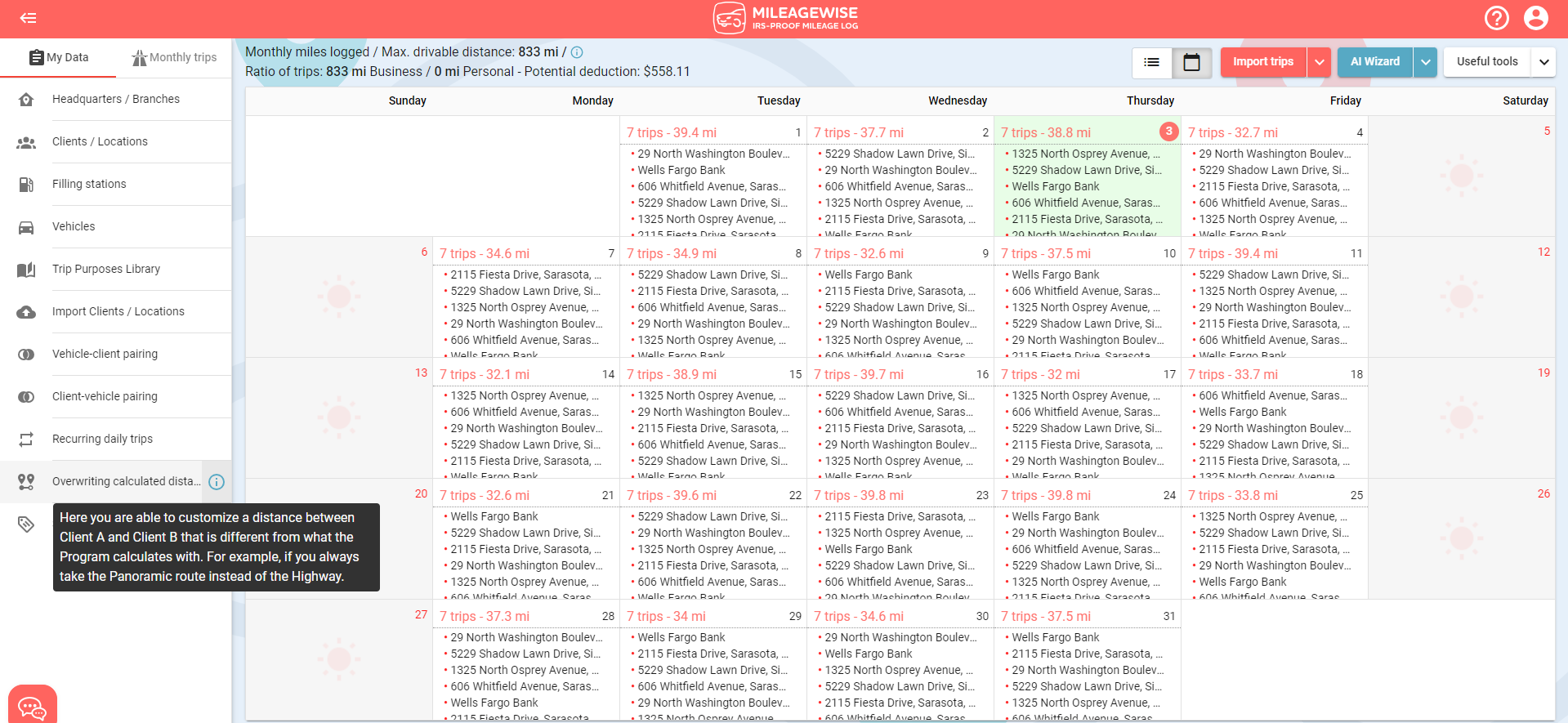Open Clients / Locations menu item
Screen dimensions: 1568x723
pos(116,142)
